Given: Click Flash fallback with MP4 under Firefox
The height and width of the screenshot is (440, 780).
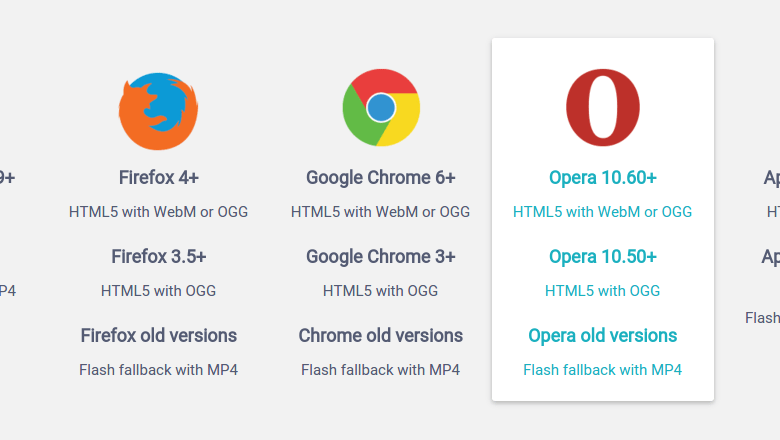Looking at the screenshot, I should click(x=159, y=370).
